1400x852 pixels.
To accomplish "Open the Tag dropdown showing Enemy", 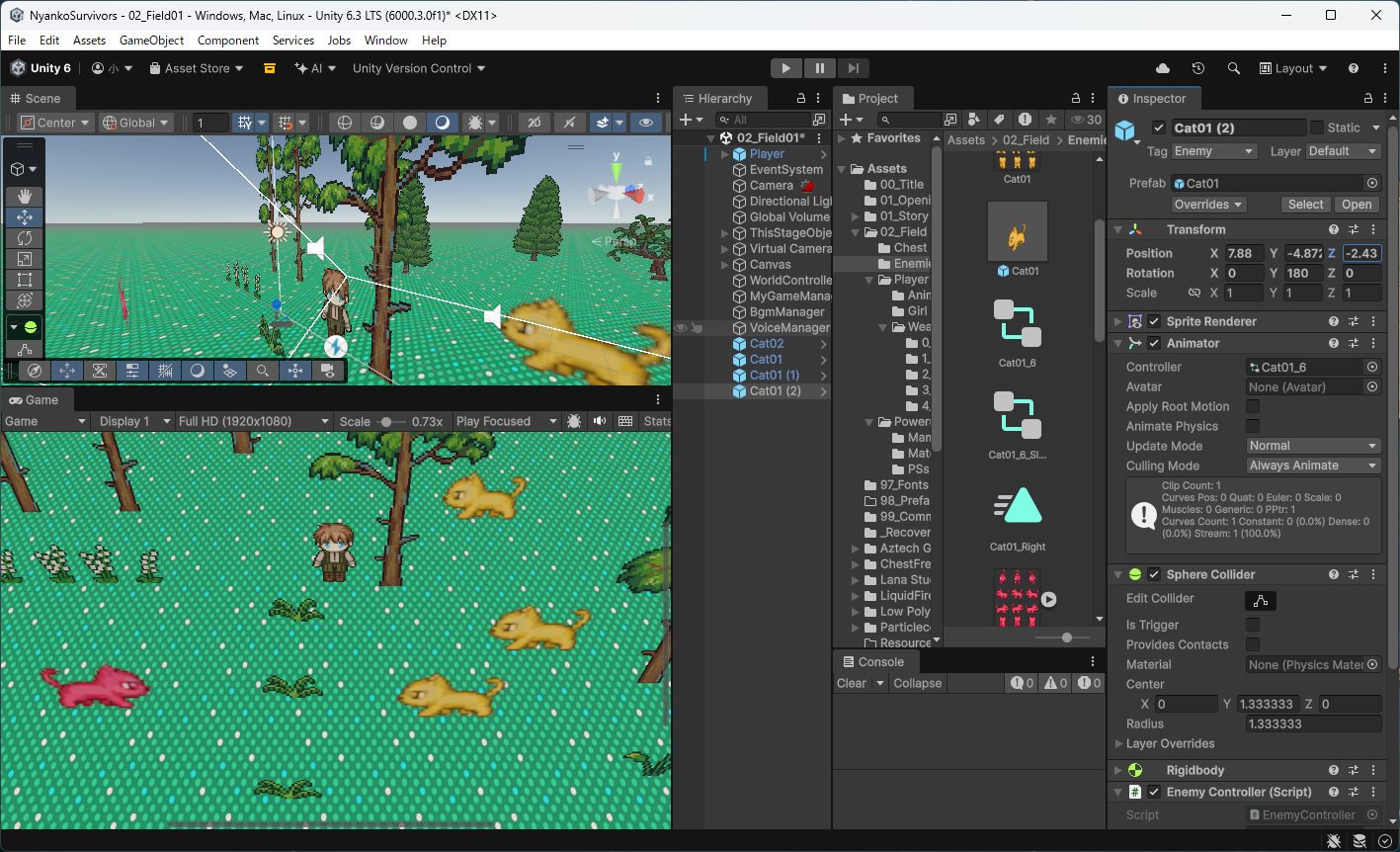I will pos(1213,151).
